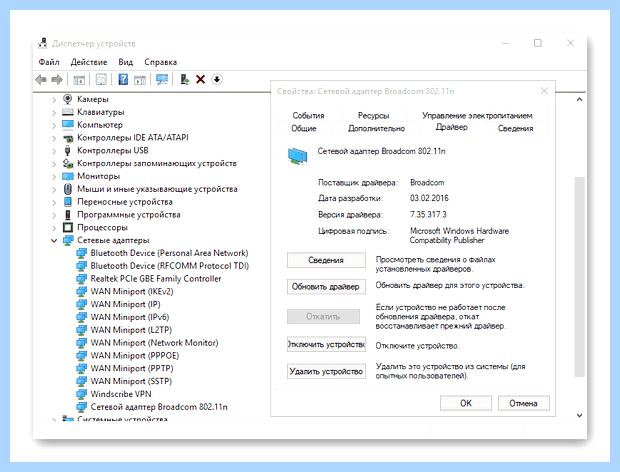This screenshot has height=472, width=620.
Task: Click the icon beside Контроллеры IDE ATA/ATAPI
Action: 68,138
